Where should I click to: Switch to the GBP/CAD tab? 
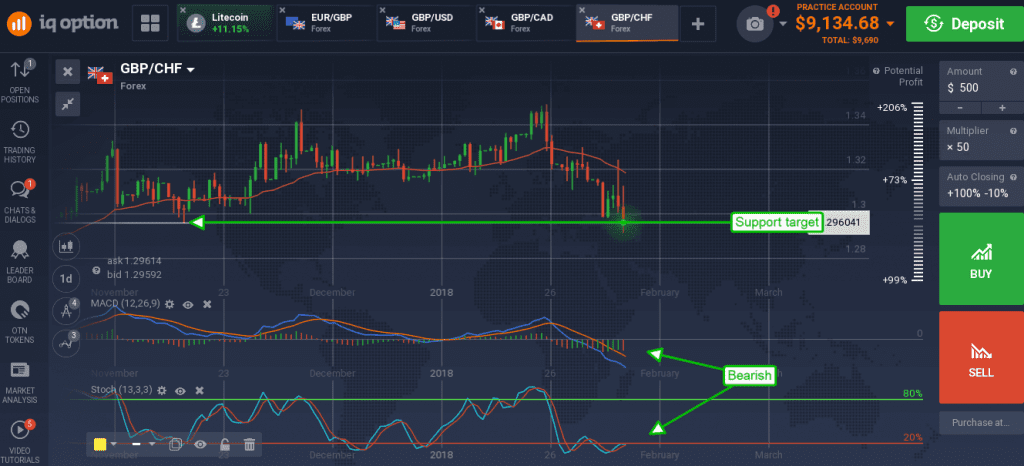pyautogui.click(x=524, y=23)
